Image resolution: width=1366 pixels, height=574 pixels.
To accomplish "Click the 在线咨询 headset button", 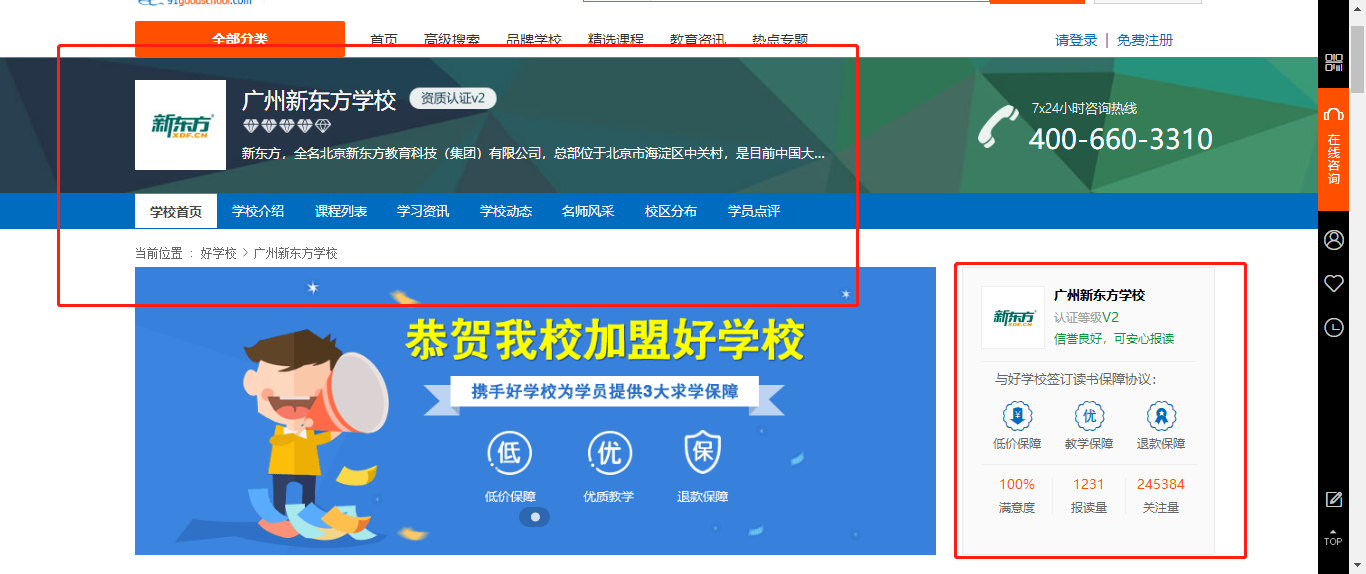I will coord(1333,148).
